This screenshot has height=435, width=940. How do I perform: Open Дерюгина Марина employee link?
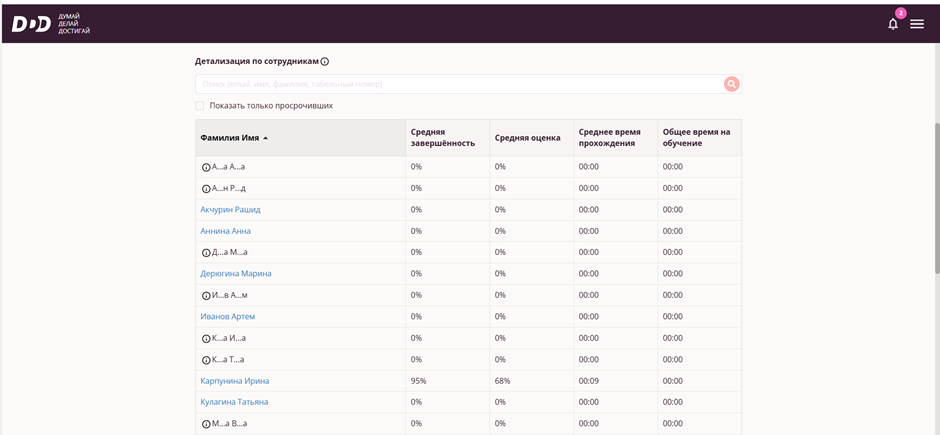236,274
